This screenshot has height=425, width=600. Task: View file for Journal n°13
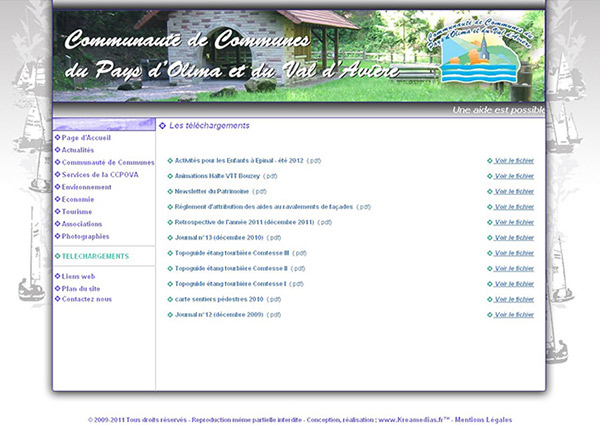click(514, 238)
